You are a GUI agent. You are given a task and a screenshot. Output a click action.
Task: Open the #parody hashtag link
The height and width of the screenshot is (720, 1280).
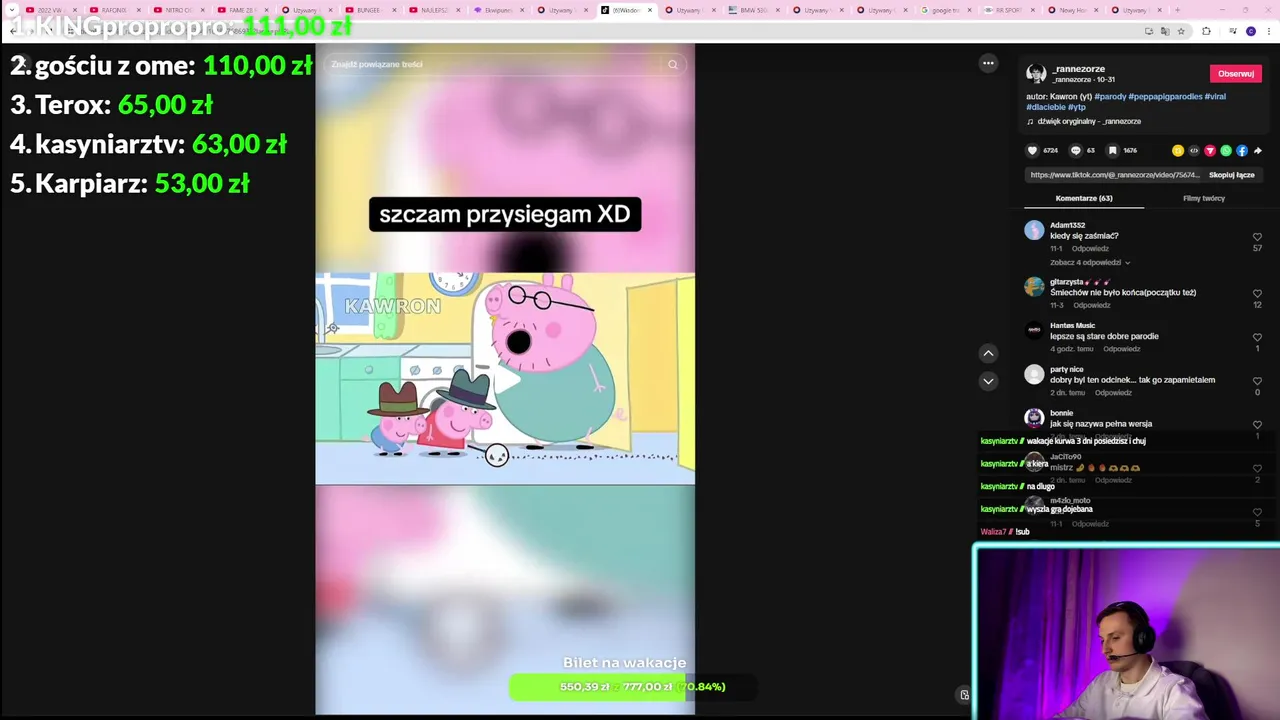tap(1110, 96)
